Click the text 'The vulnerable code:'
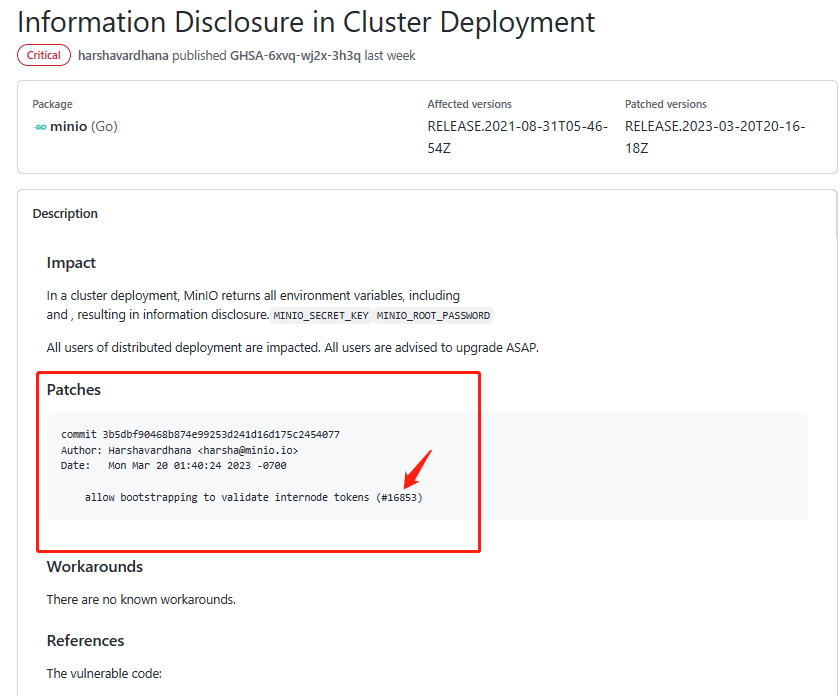The width and height of the screenshot is (840, 696). 104,673
